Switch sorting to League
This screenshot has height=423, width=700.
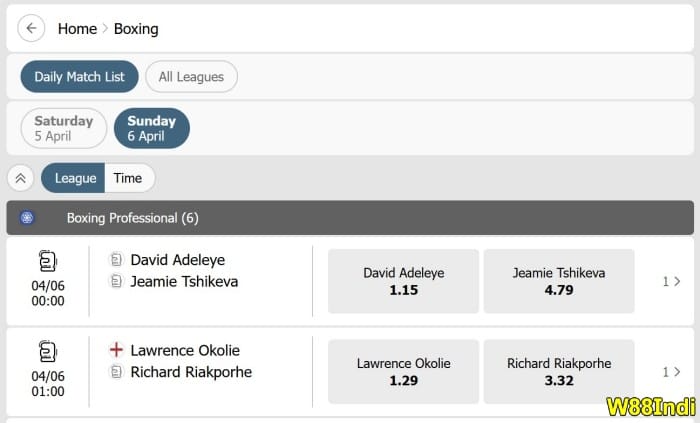(75, 178)
